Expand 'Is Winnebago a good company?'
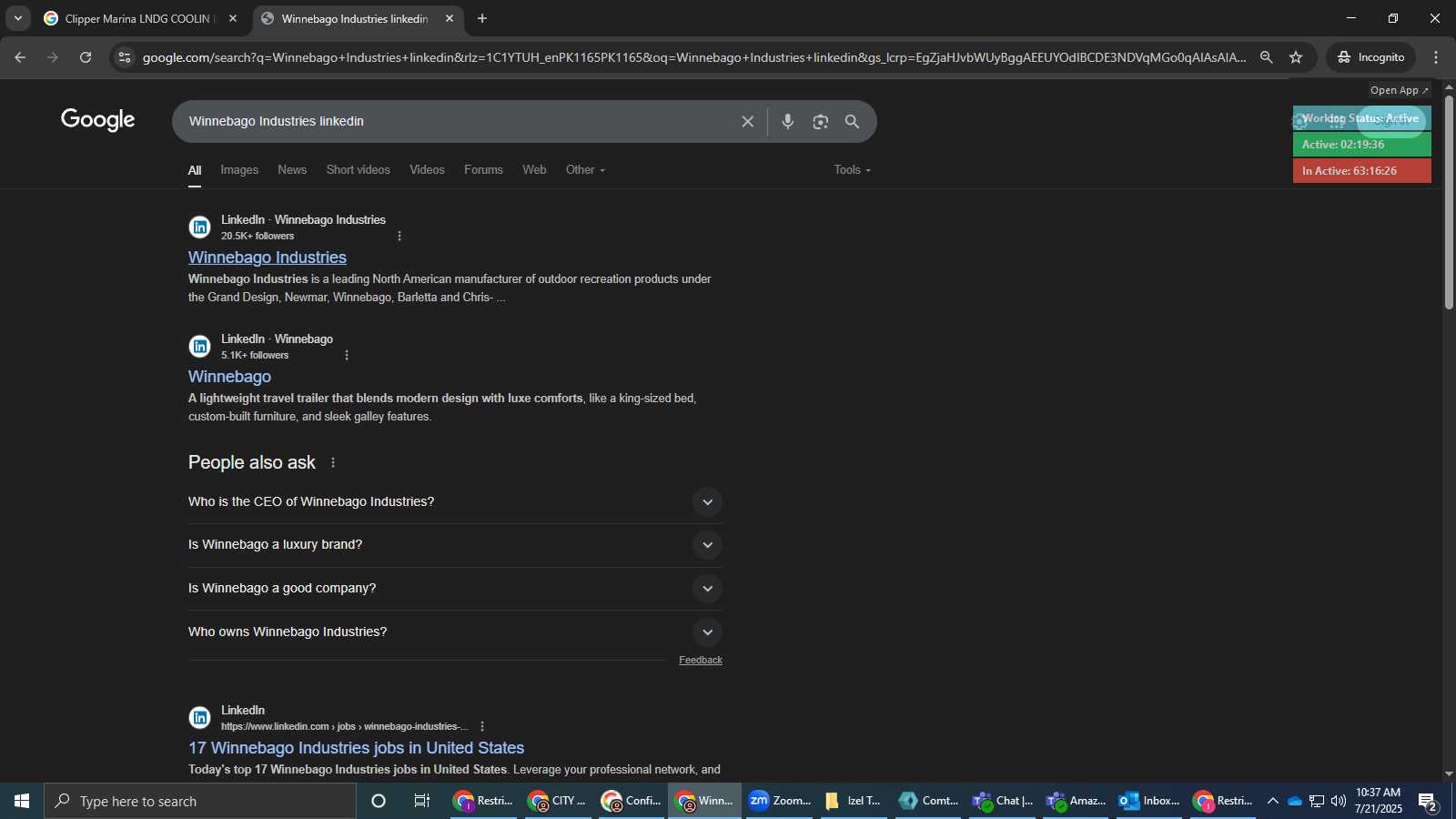Image resolution: width=1456 pixels, height=819 pixels. tap(455, 588)
